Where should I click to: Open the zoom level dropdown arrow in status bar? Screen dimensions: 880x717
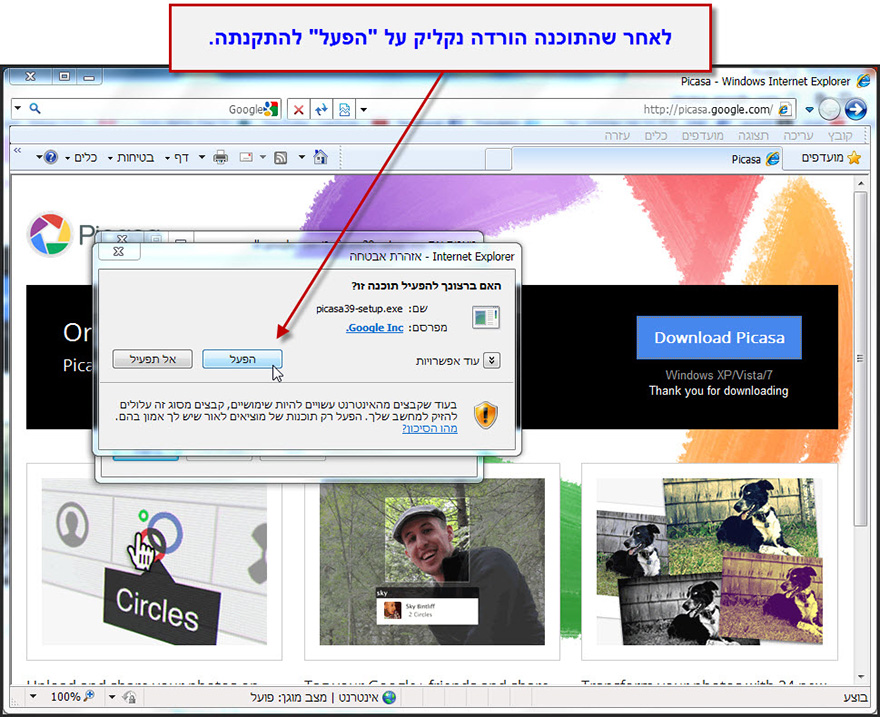tap(33, 697)
